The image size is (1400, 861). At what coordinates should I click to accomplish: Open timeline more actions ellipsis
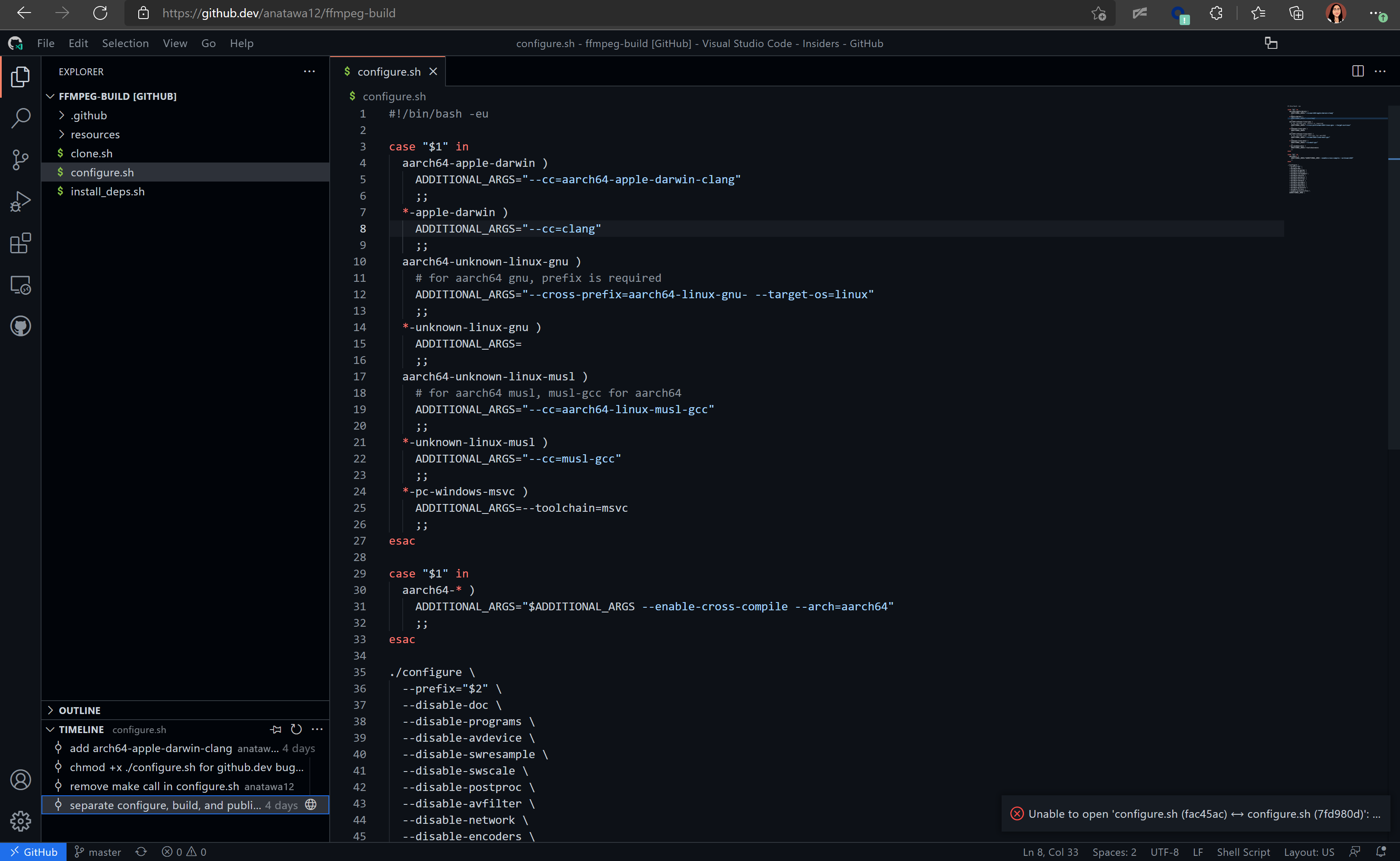(317, 730)
